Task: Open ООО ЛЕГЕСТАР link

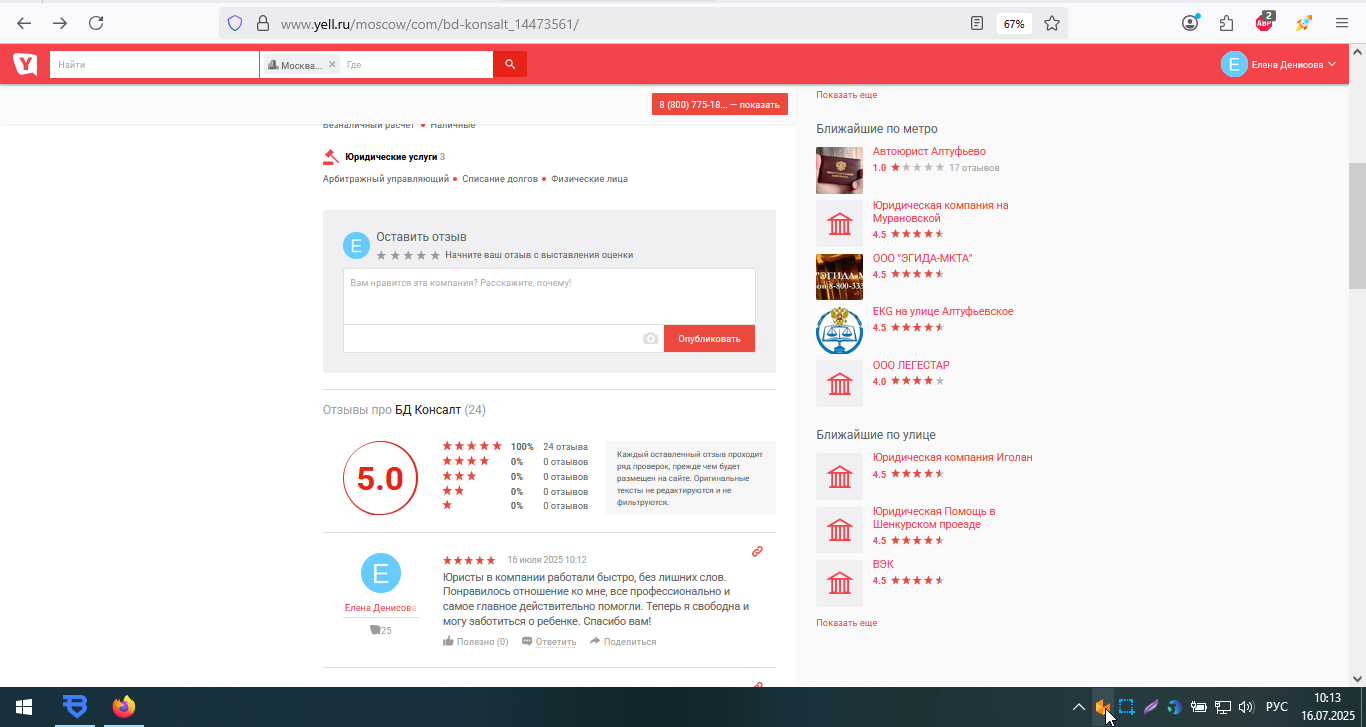Action: (x=911, y=365)
